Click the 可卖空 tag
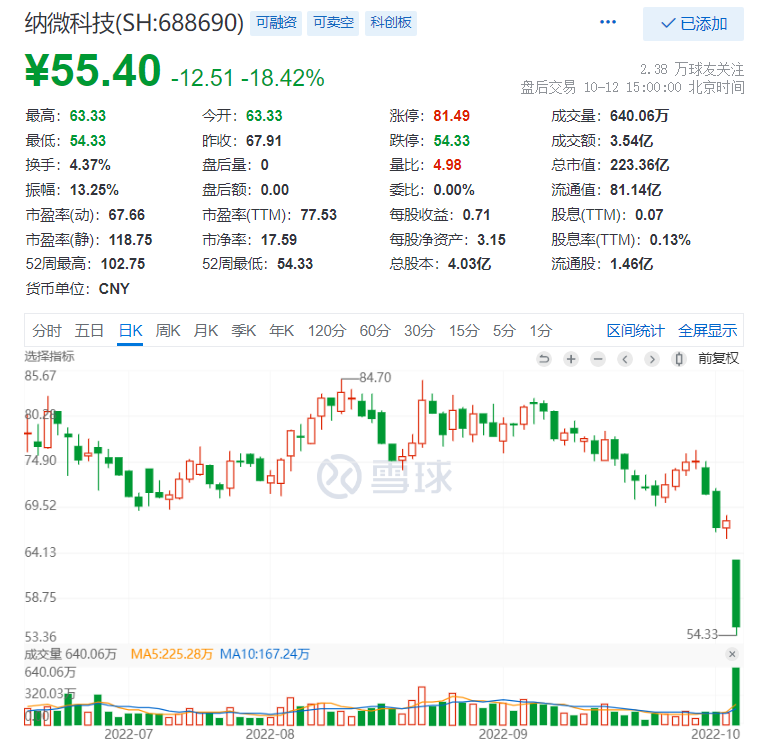757x744 pixels. (333, 23)
